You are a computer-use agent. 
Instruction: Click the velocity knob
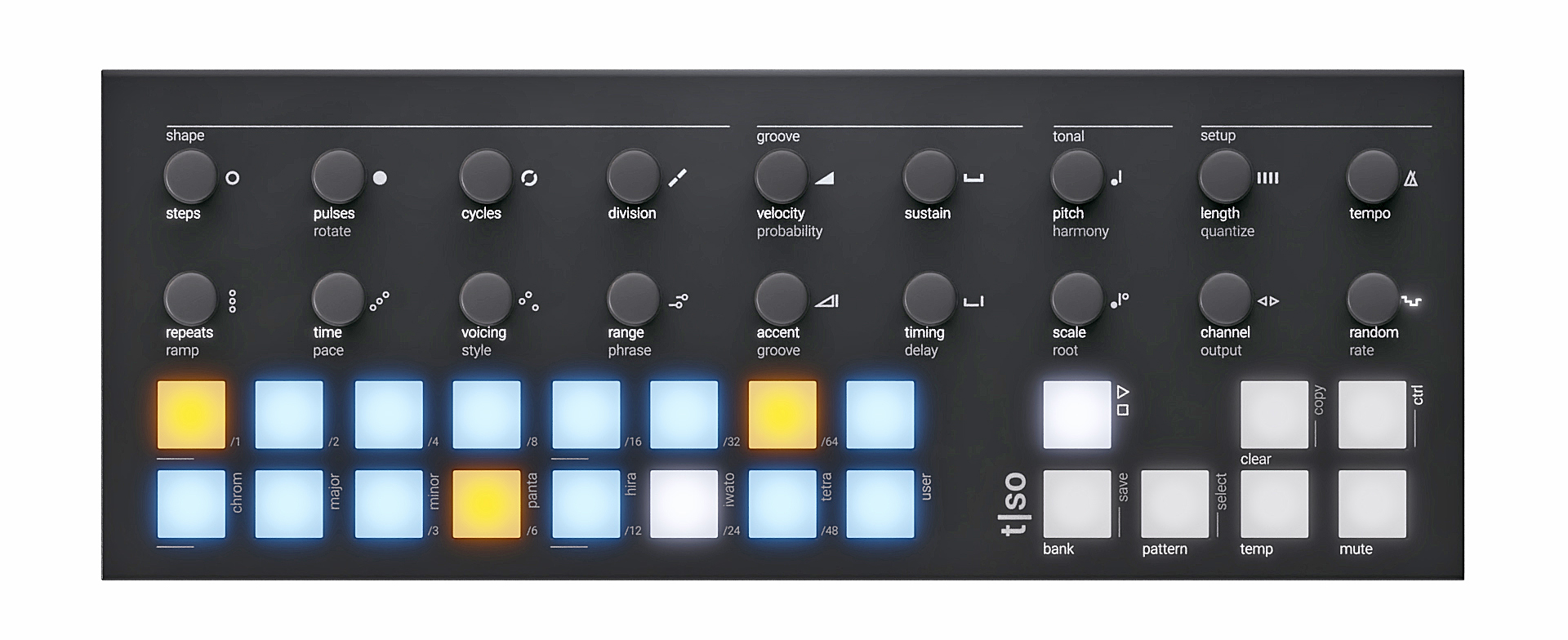(x=781, y=176)
